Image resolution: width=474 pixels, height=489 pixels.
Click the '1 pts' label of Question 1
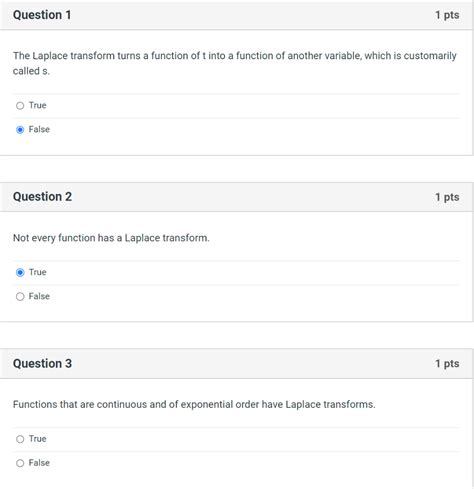click(x=447, y=15)
